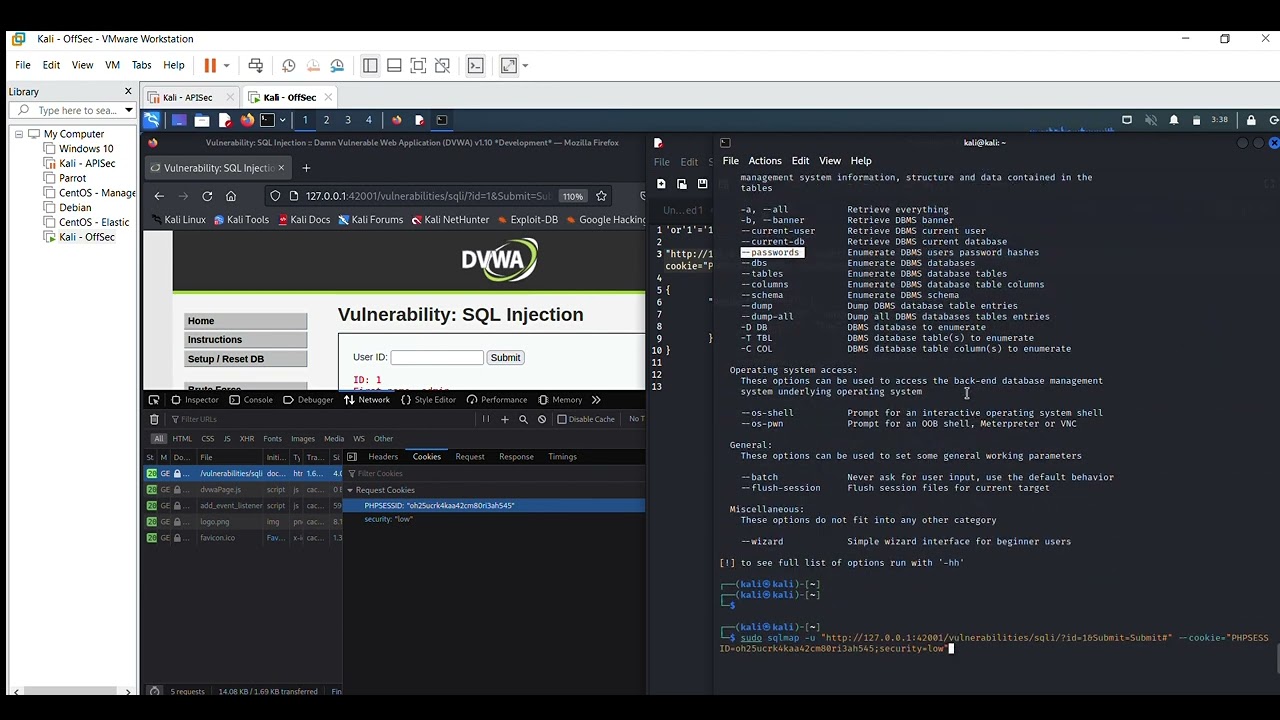Screen dimensions: 1280x720
Task: Show more devtools tabs chevron
Action: point(596,400)
